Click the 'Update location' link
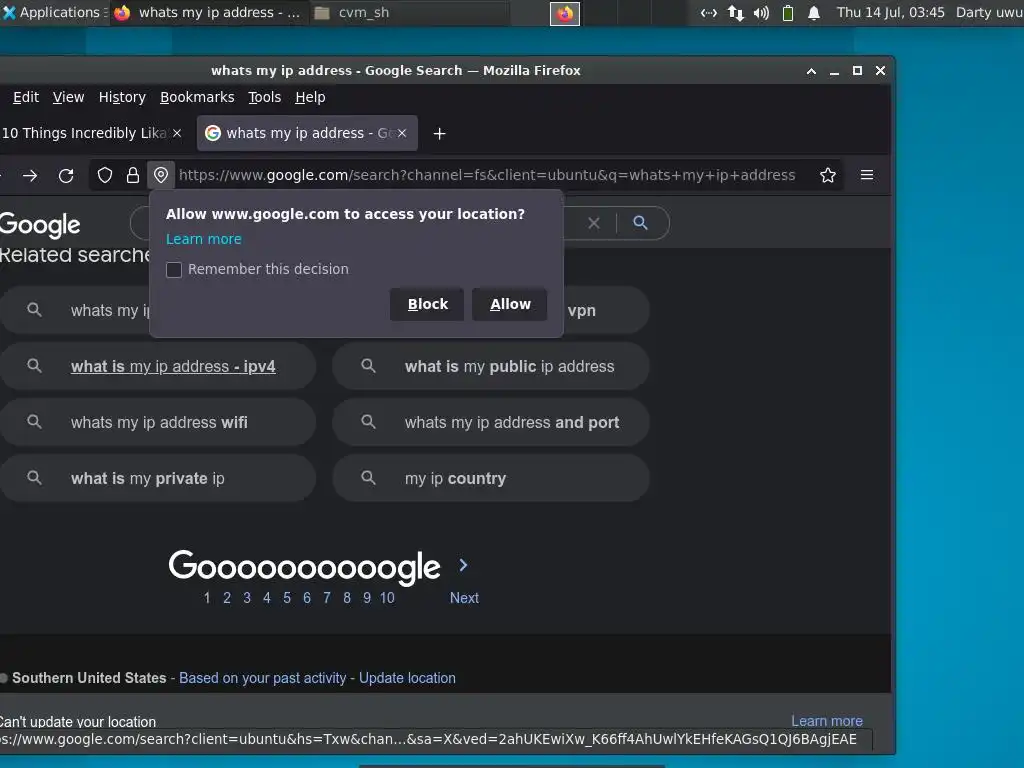This screenshot has height=768, width=1024. point(407,678)
